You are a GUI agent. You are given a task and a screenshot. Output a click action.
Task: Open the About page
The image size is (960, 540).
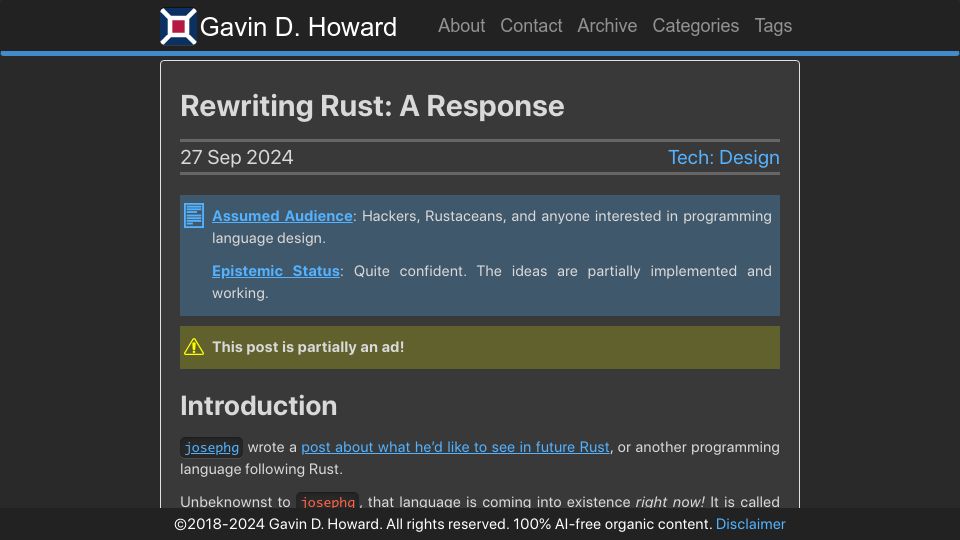coord(461,26)
